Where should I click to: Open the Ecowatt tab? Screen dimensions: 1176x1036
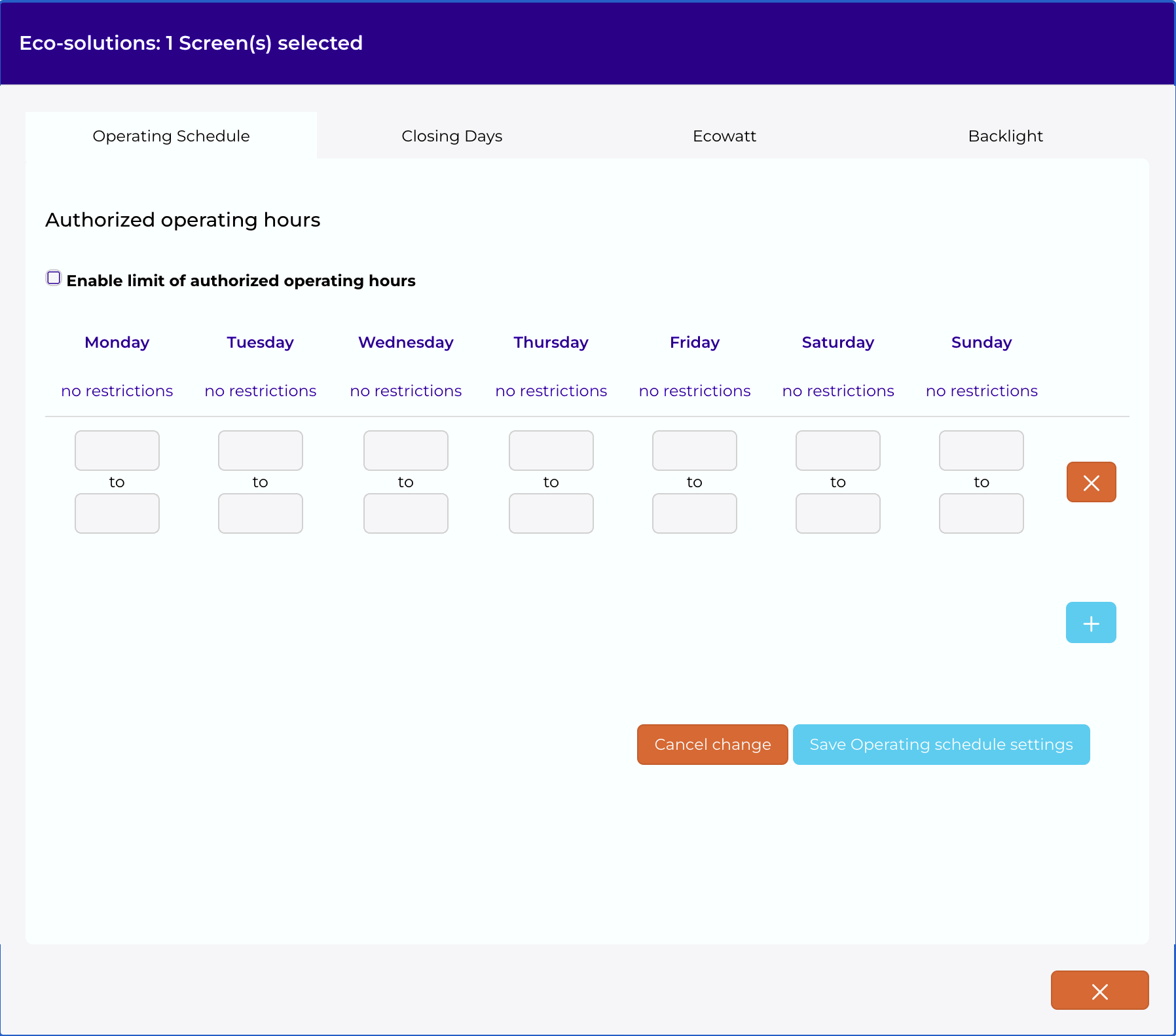[724, 136]
